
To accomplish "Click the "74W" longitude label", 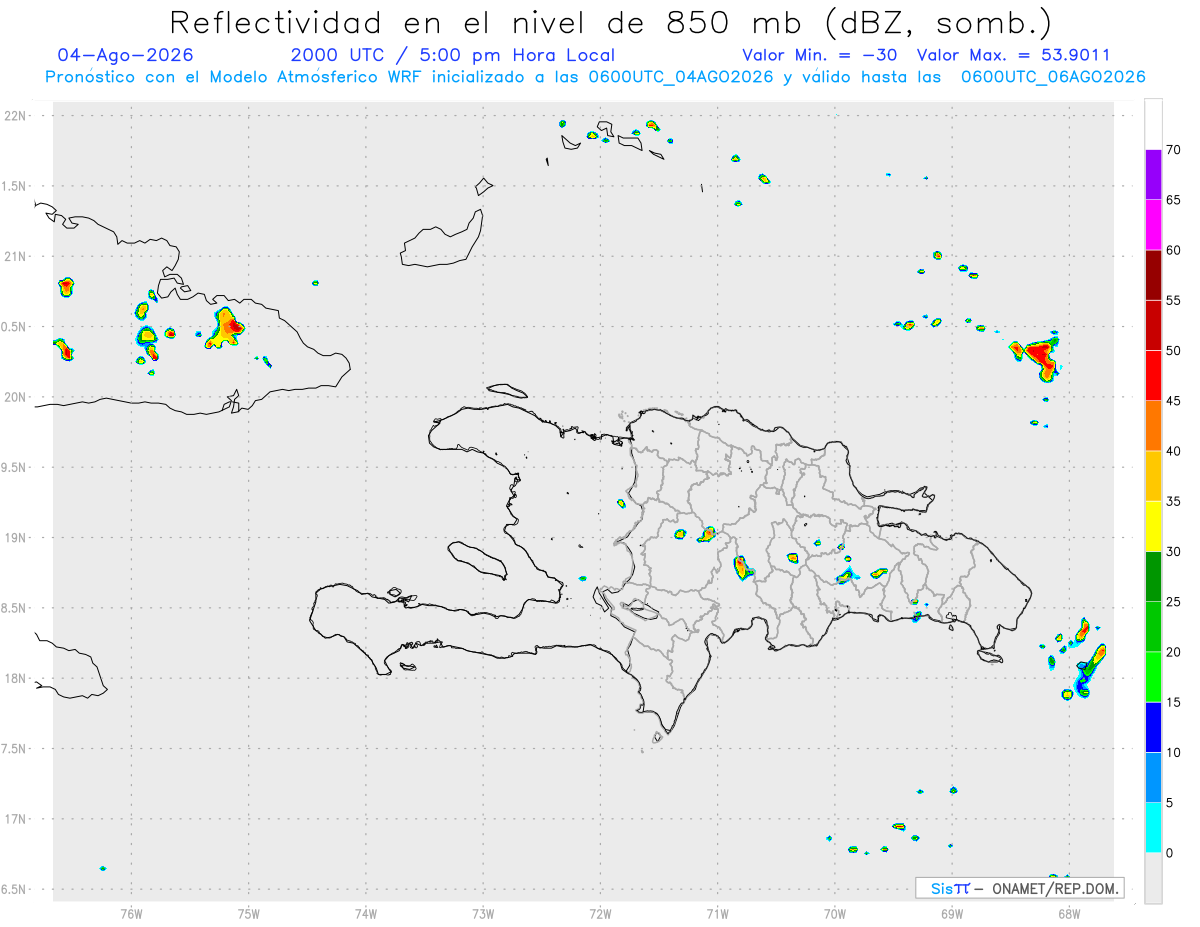I will tap(365, 913).
